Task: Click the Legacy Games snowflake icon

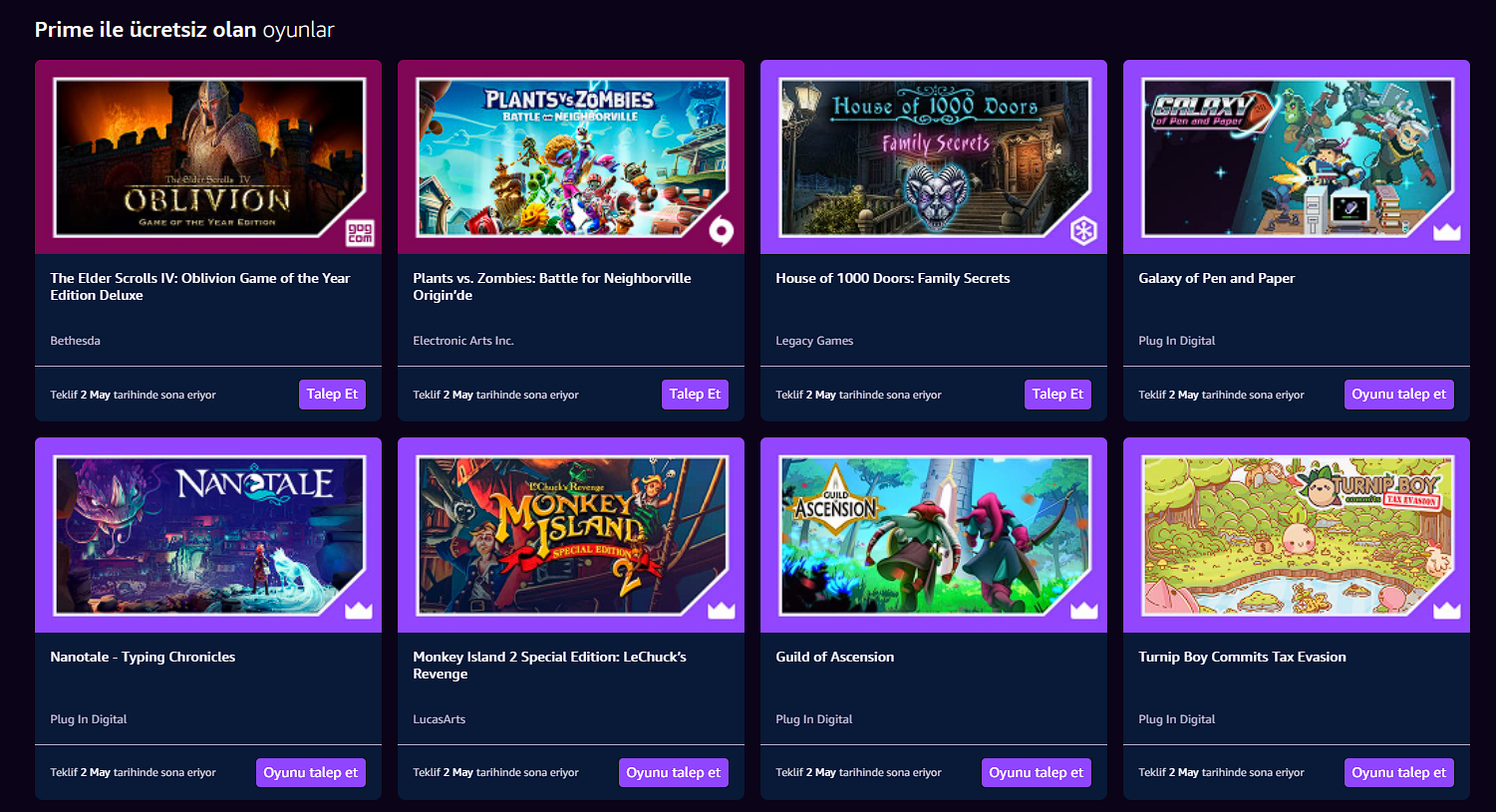Action: coord(1083,232)
